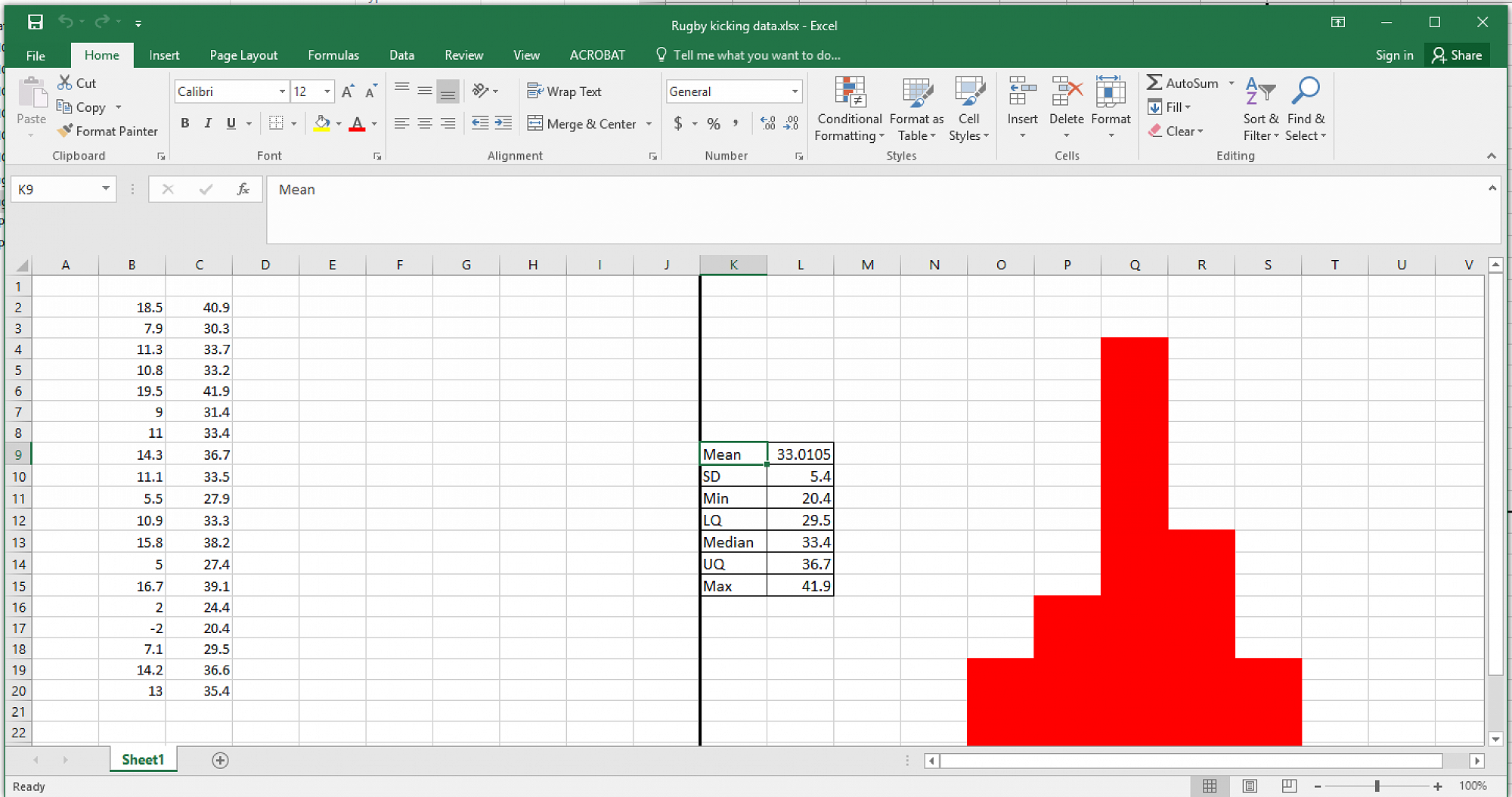
Task: Open Conditional Formatting menu
Action: coord(849,110)
